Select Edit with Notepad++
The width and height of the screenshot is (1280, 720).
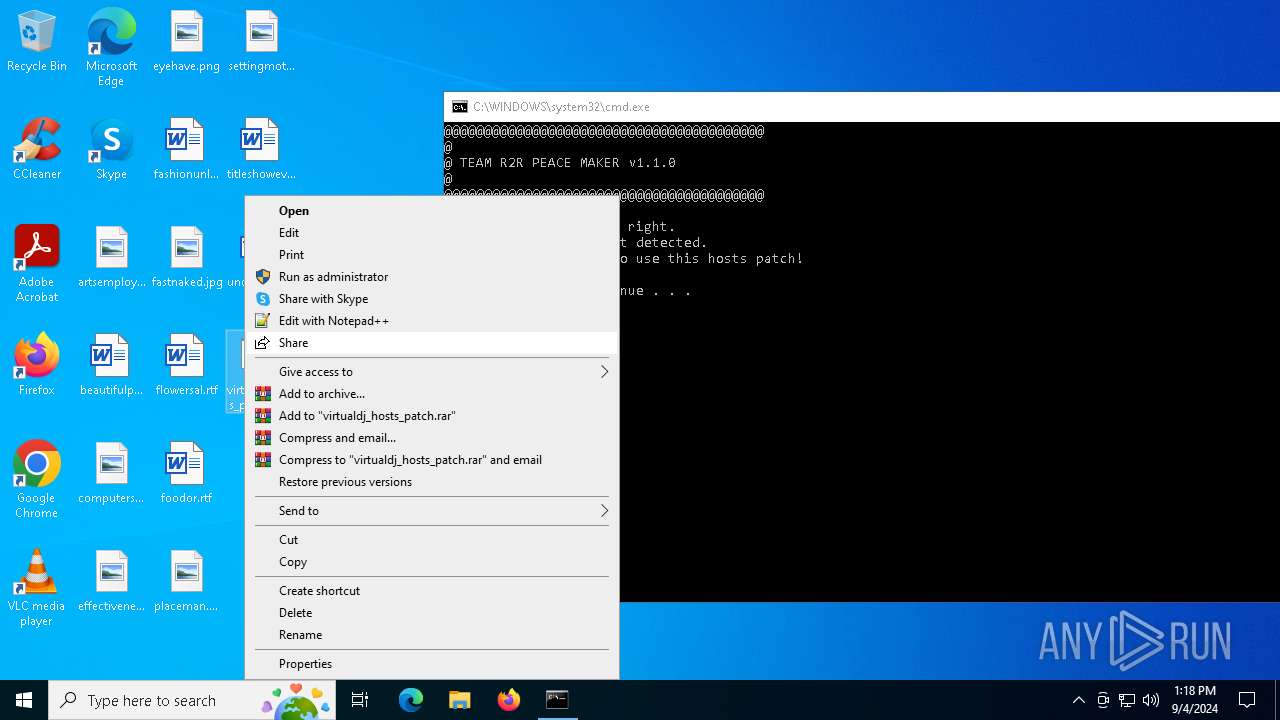click(x=432, y=320)
